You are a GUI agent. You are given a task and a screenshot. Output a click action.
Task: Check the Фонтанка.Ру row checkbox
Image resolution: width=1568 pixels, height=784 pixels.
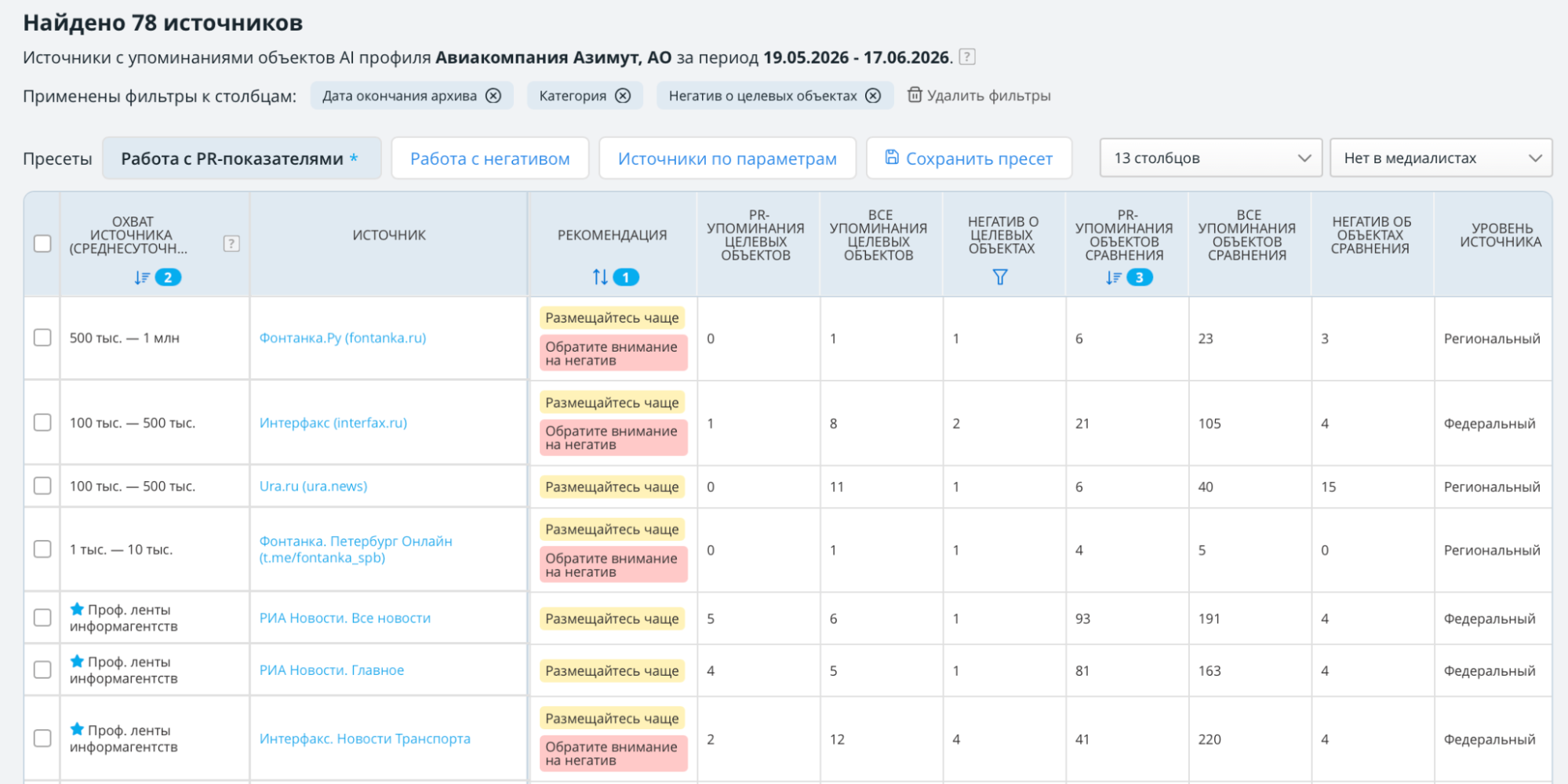click(x=43, y=337)
